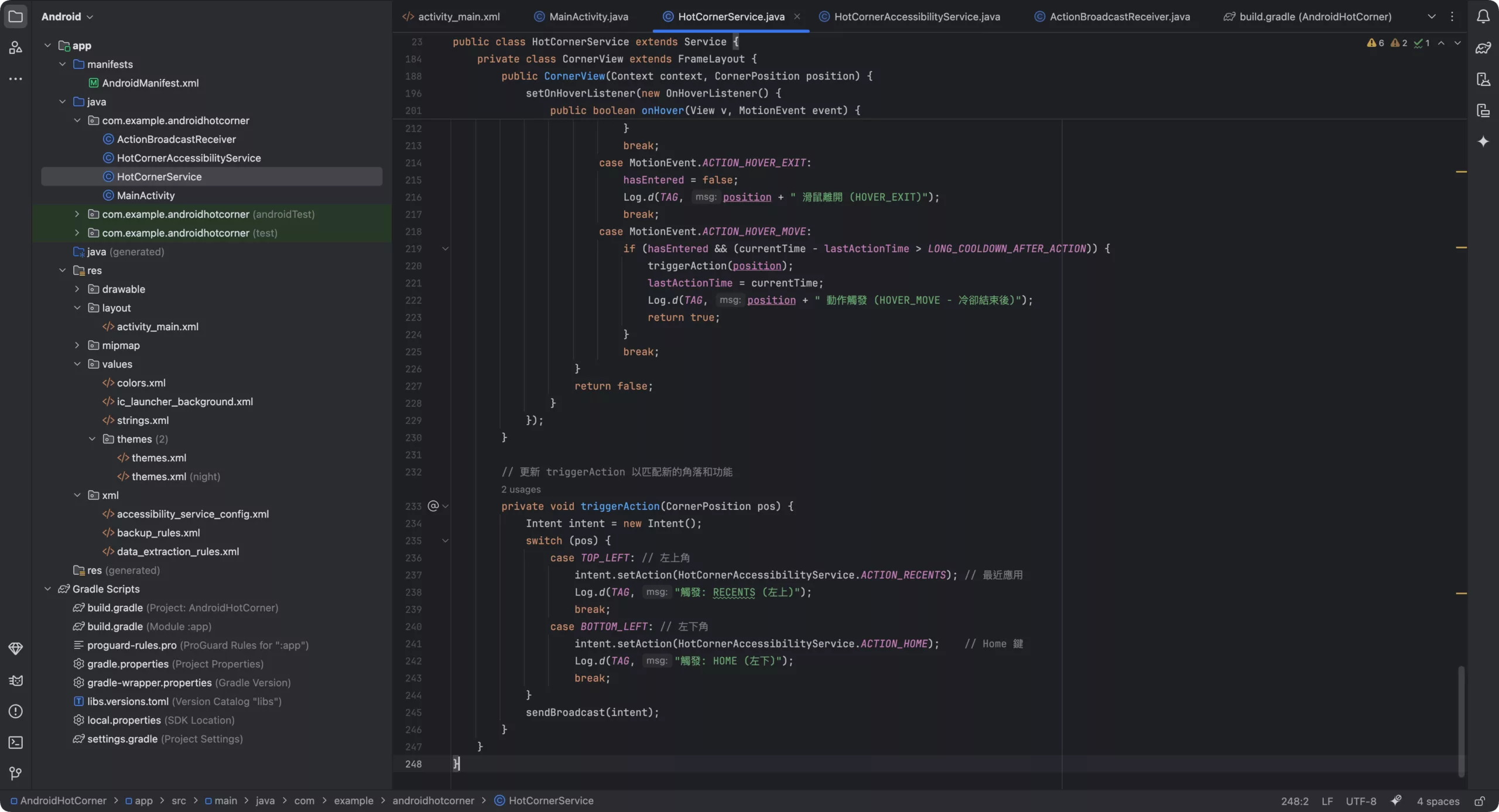Go to previous highlighted error arrow

click(x=1441, y=43)
